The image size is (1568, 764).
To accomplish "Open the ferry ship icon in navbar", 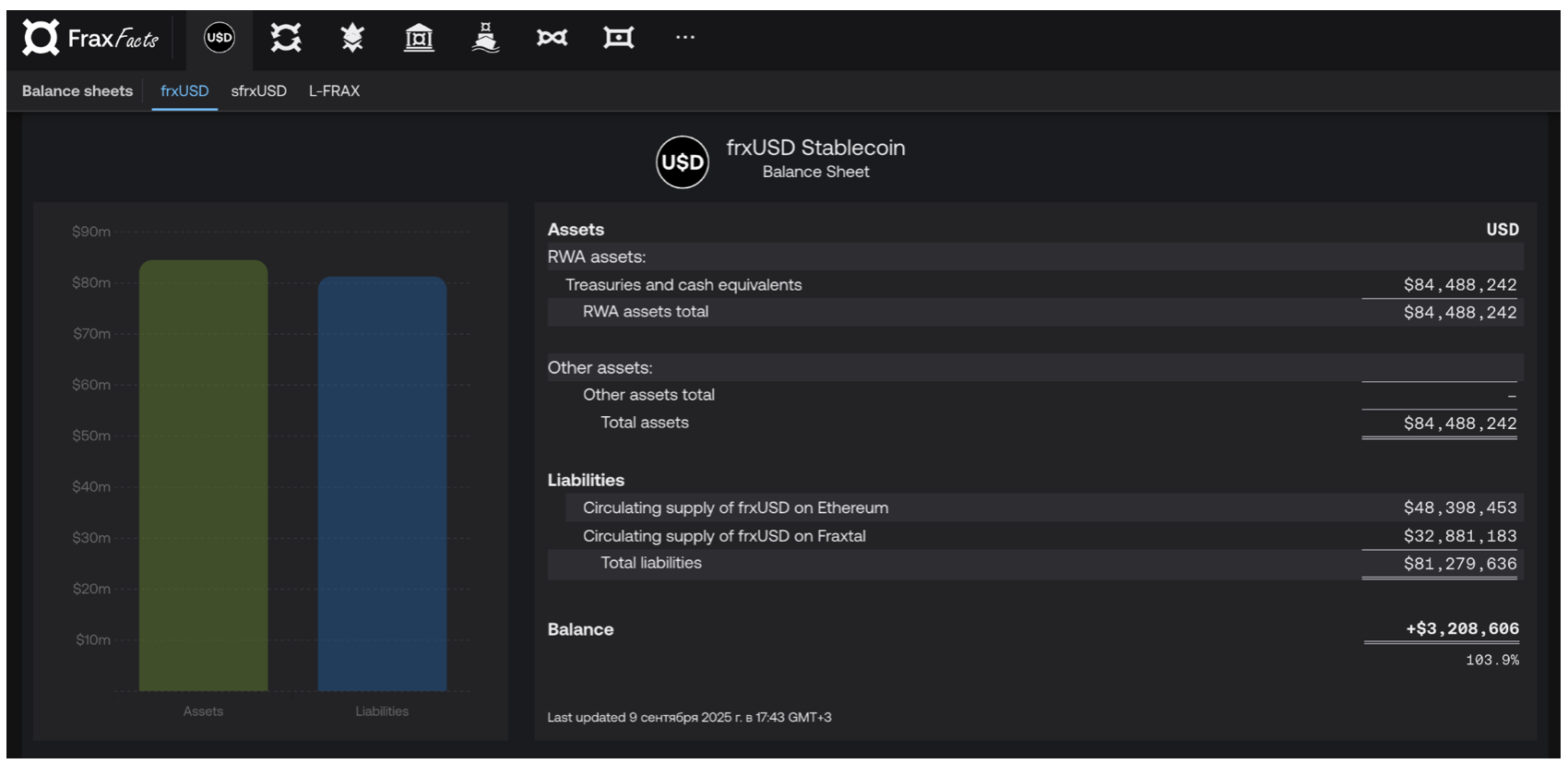I will pyautogui.click(x=485, y=38).
